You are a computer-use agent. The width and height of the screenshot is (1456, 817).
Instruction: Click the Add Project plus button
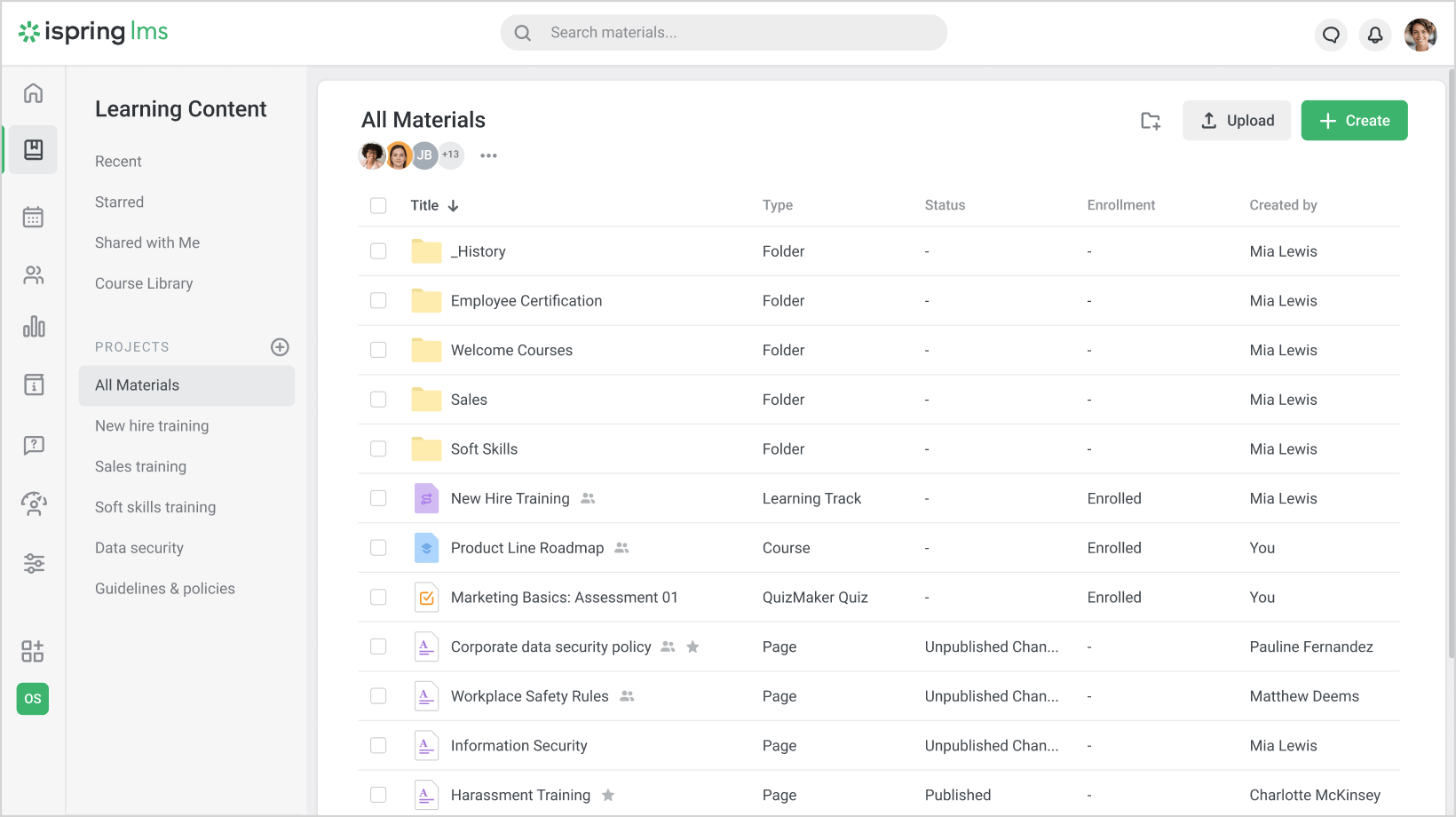click(x=280, y=346)
